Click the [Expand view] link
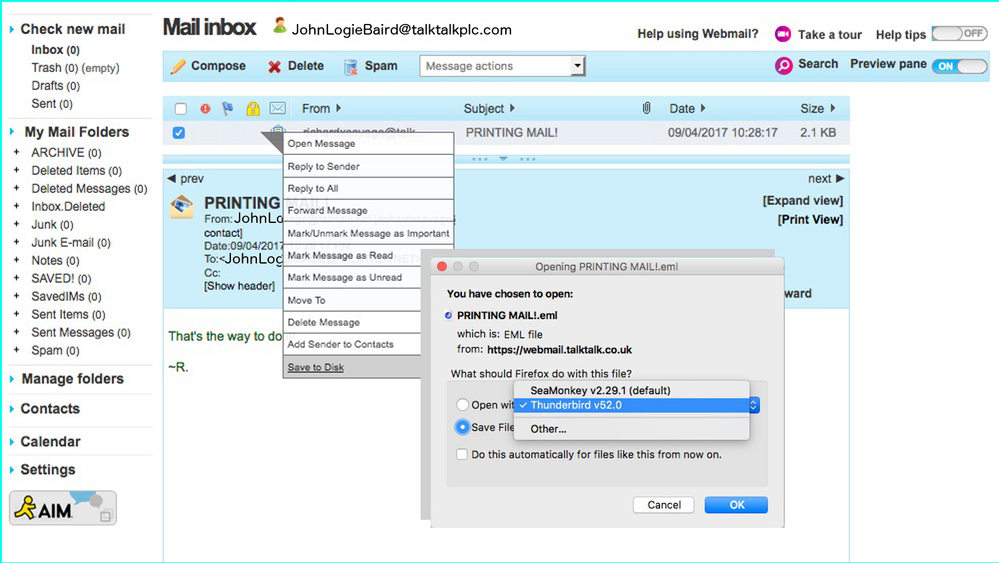Image resolution: width=999 pixels, height=563 pixels. [x=803, y=201]
